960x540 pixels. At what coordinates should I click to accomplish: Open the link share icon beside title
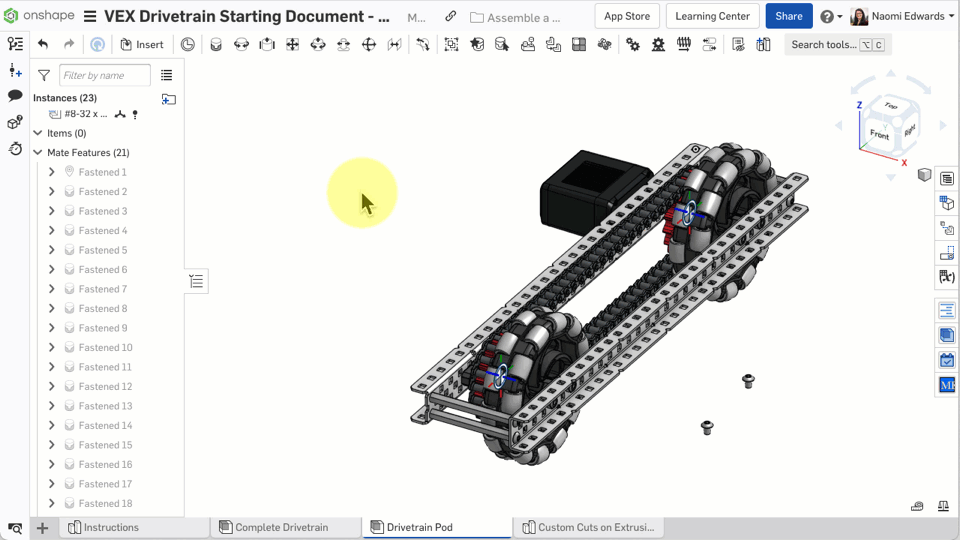click(451, 17)
